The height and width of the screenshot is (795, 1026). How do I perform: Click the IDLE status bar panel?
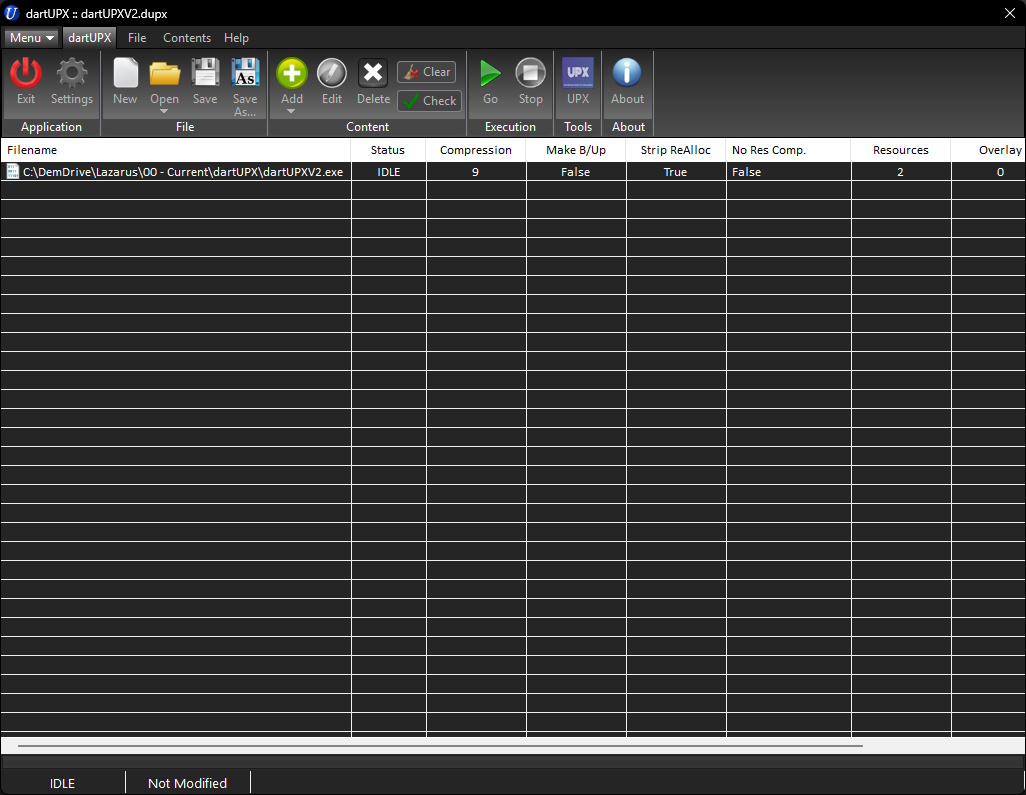63,783
